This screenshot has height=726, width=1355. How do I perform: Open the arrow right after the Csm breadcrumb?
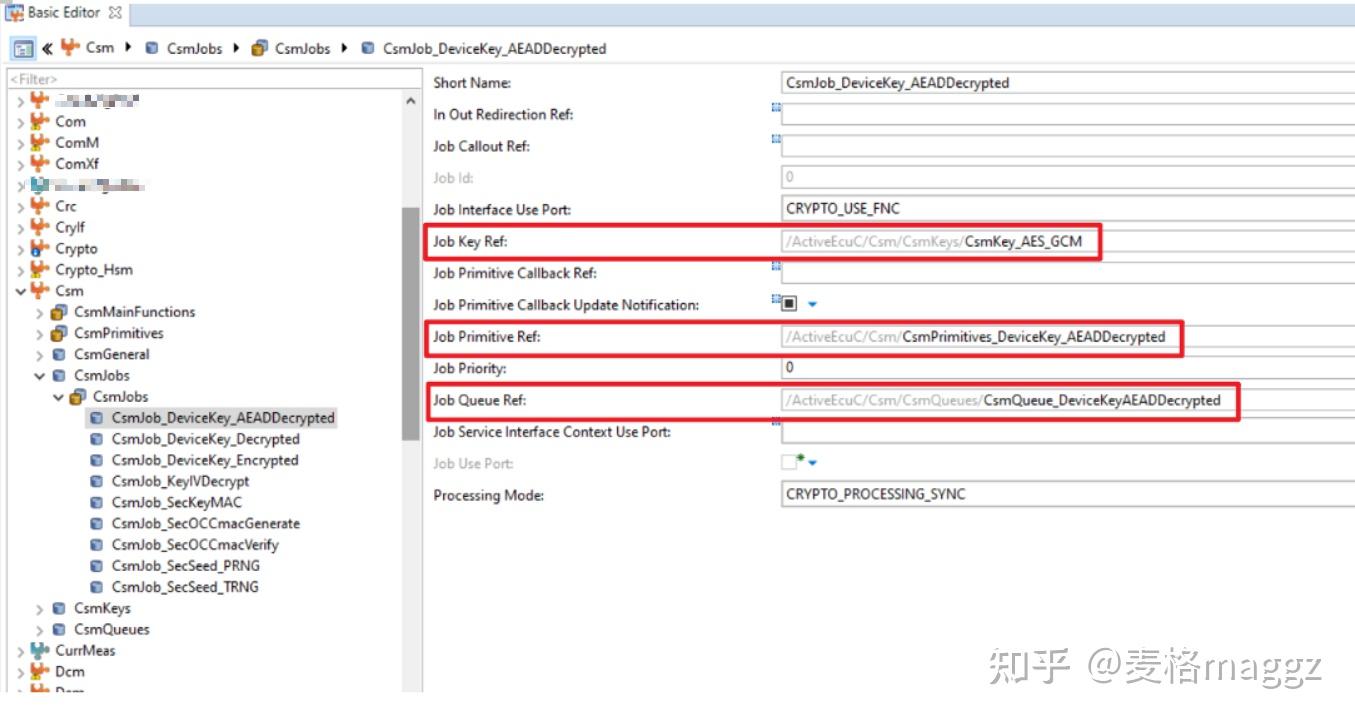pos(129,48)
